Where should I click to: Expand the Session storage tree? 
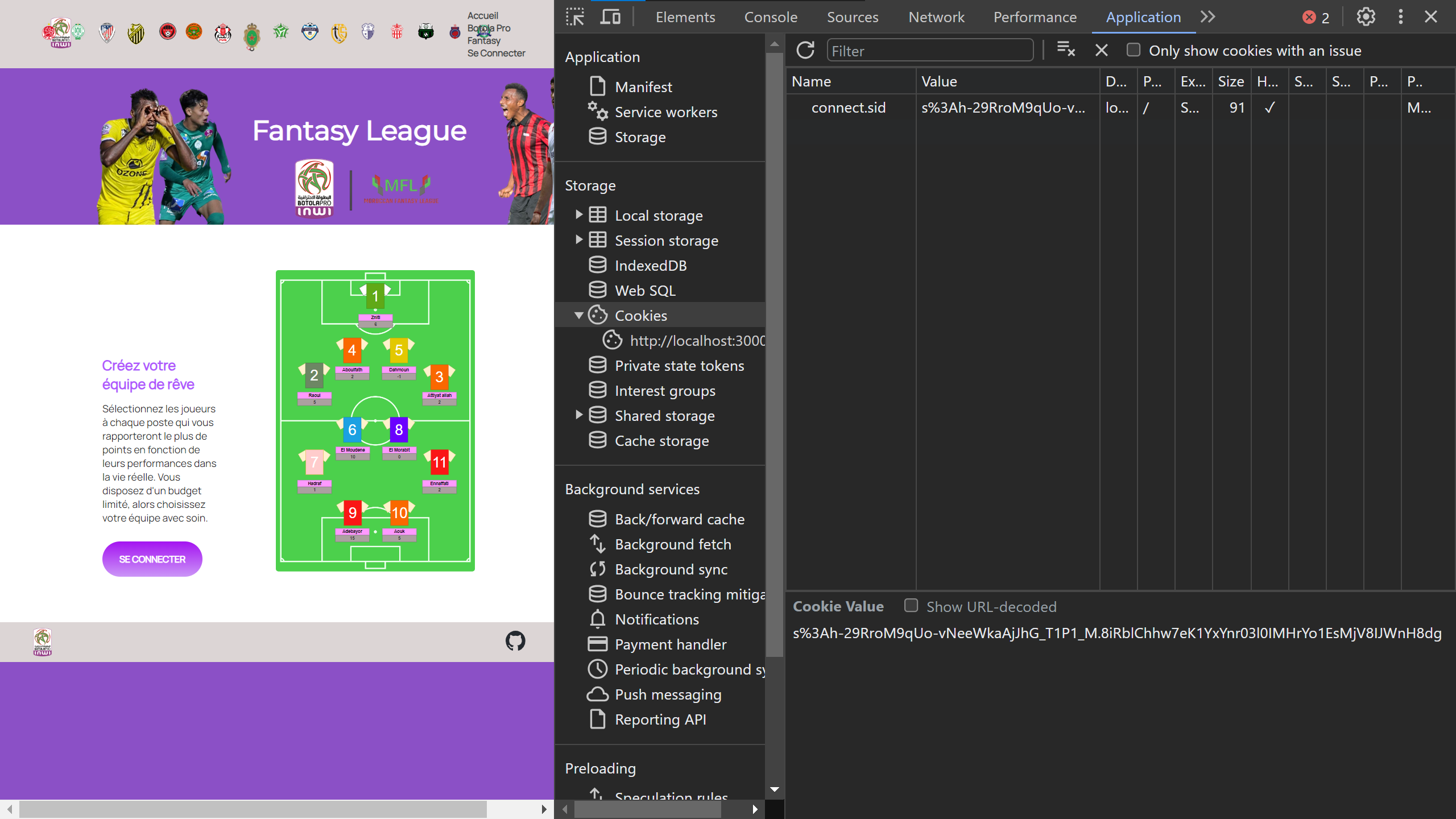[578, 240]
